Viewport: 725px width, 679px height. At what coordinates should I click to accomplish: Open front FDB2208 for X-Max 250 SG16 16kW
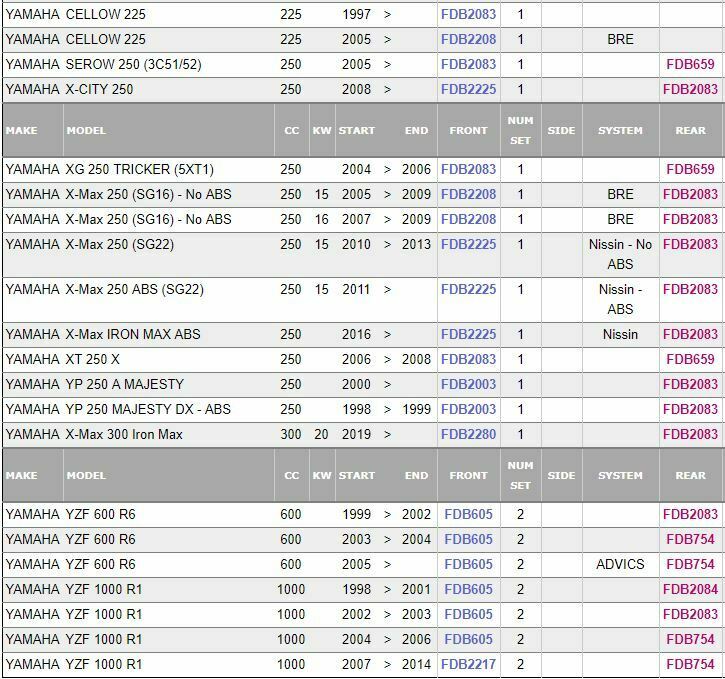468,219
